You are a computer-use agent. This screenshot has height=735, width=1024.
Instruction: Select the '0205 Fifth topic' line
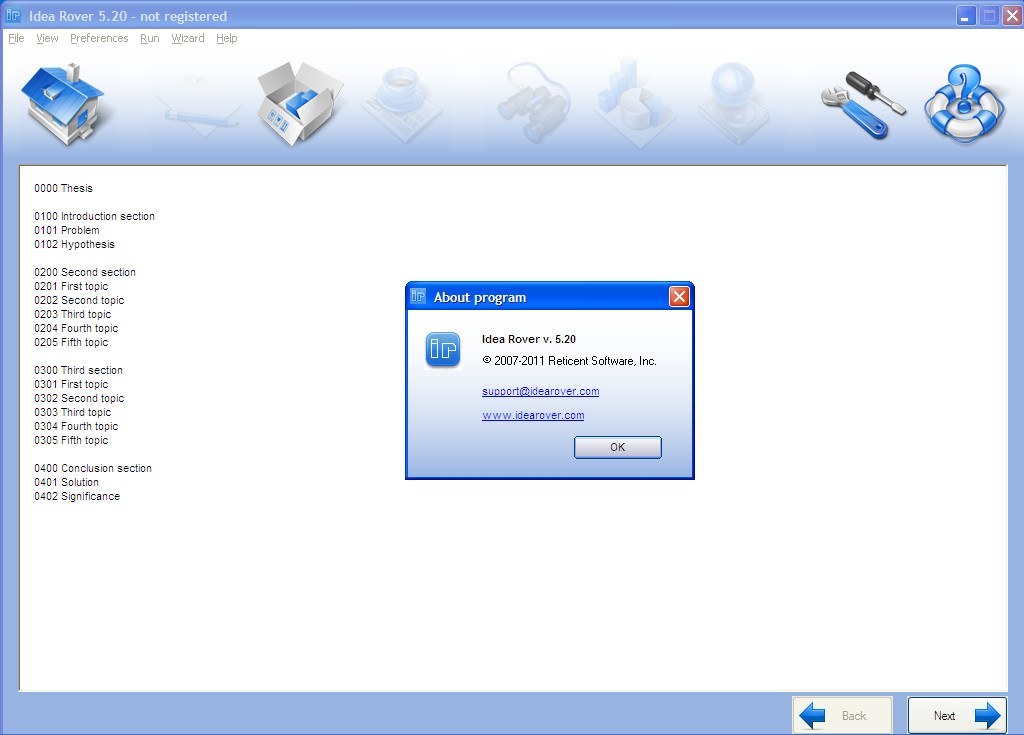tap(71, 342)
